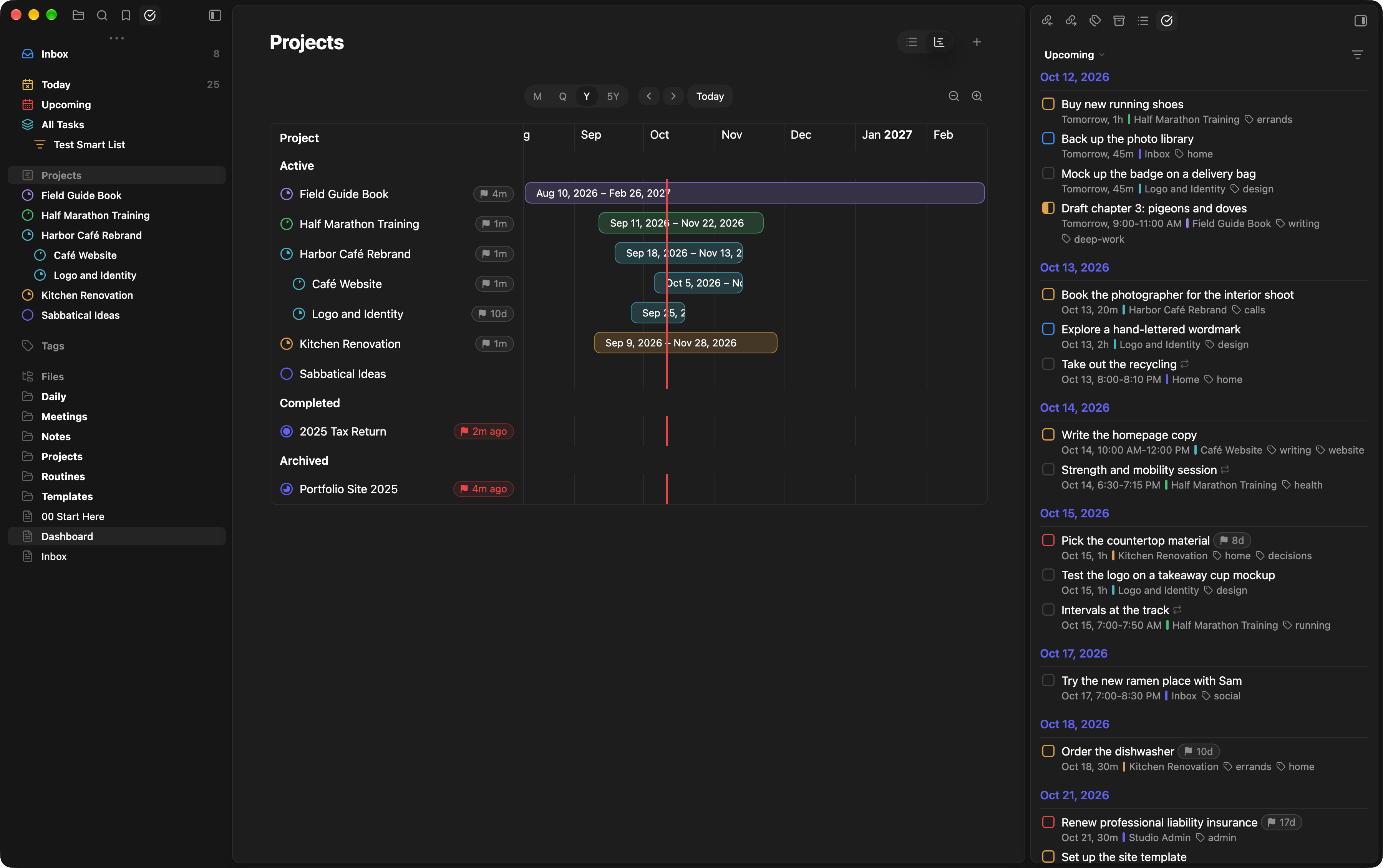Complete Draft chapter 3: pigeons and doves
1383x868 pixels.
(1048, 208)
